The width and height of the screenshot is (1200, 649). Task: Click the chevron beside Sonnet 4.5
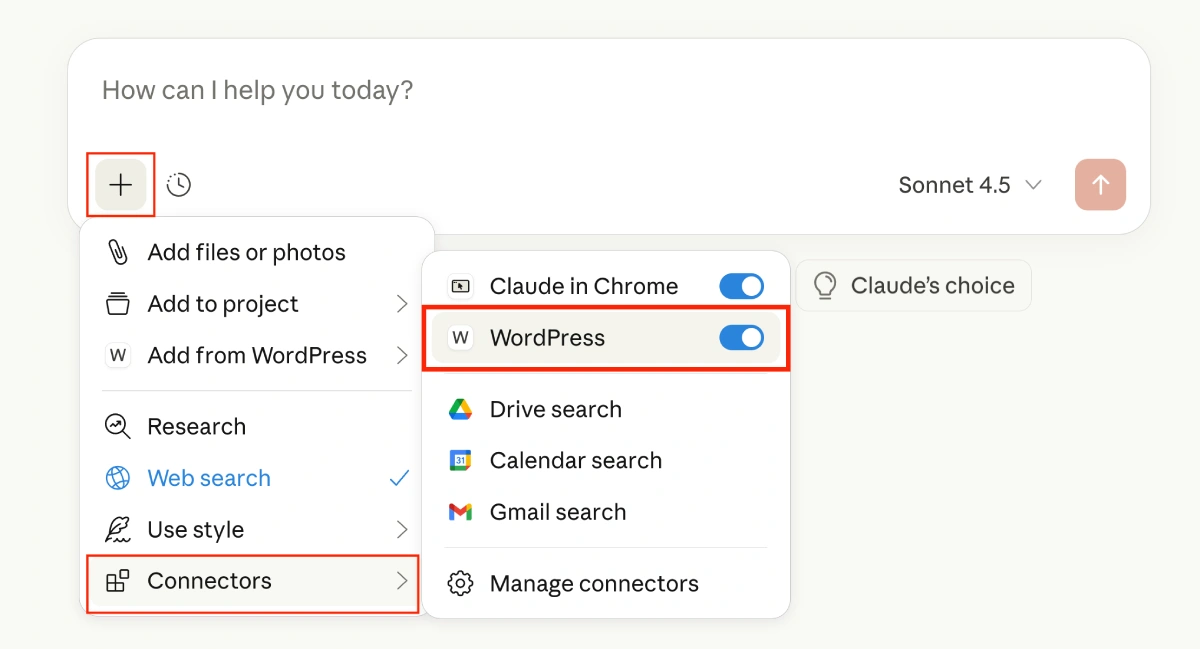[x=1034, y=185]
